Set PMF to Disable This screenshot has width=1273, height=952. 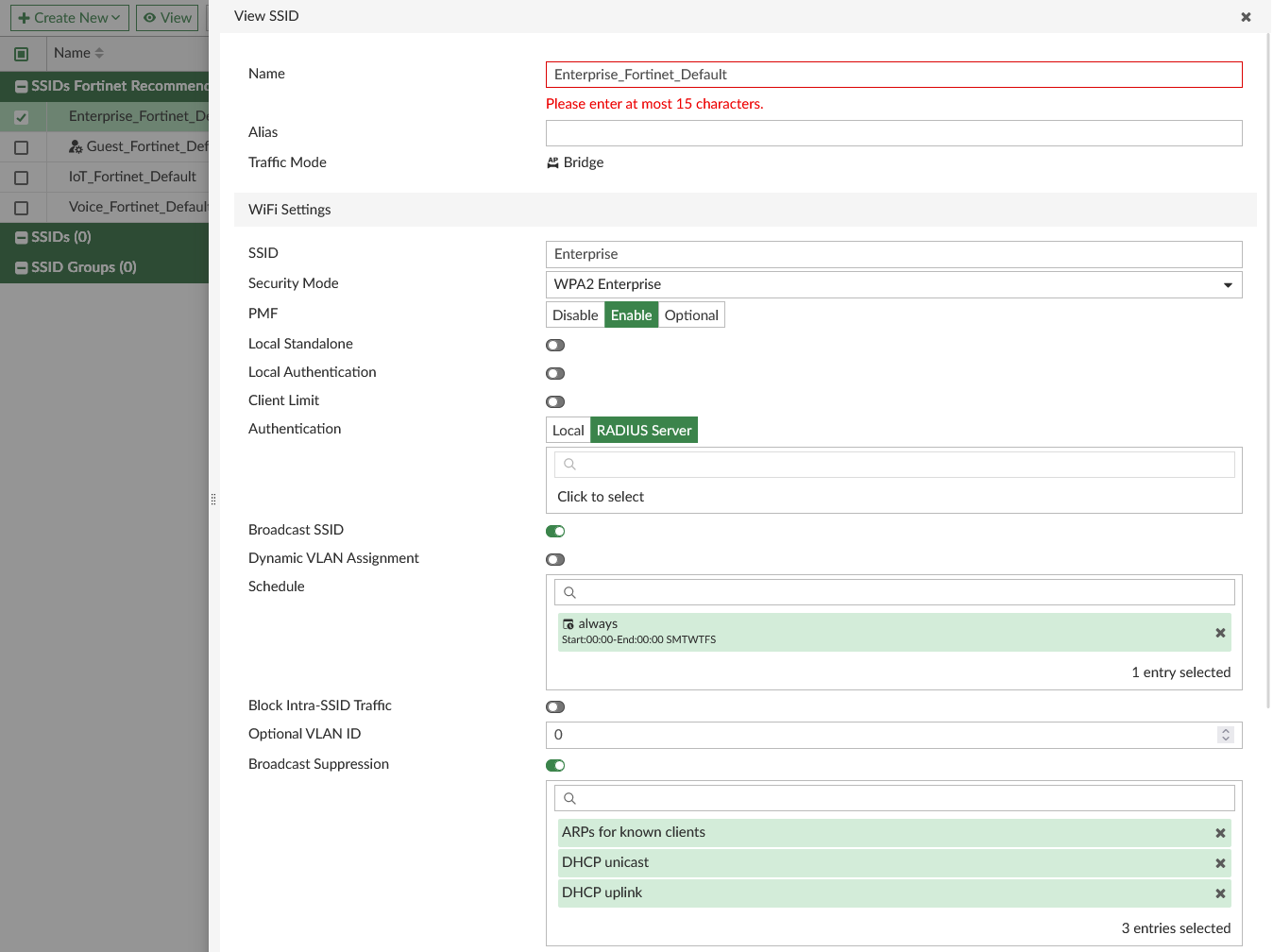(x=575, y=315)
